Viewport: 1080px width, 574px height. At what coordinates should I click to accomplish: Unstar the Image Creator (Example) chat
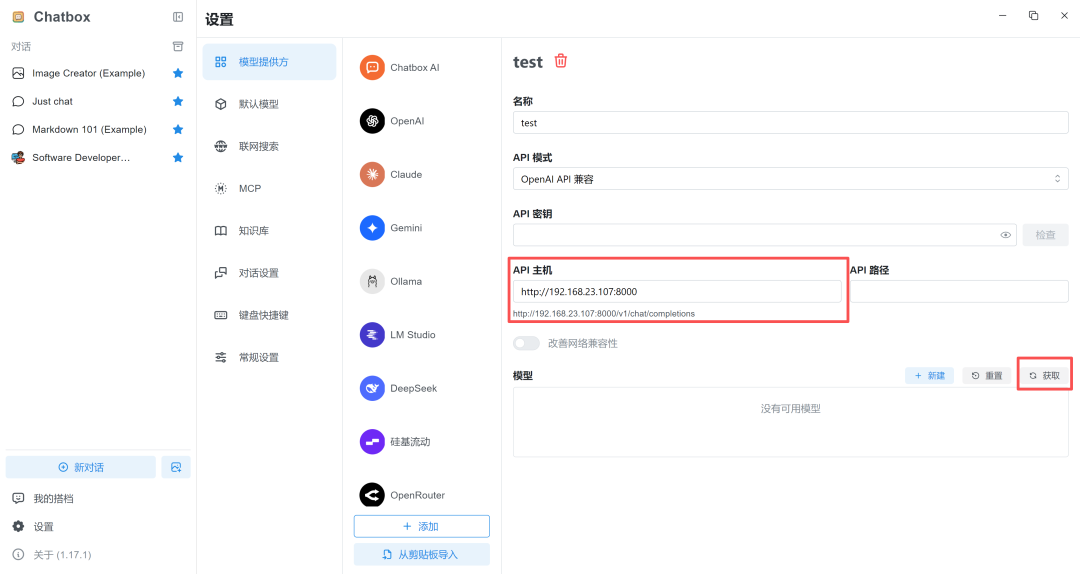[178, 73]
